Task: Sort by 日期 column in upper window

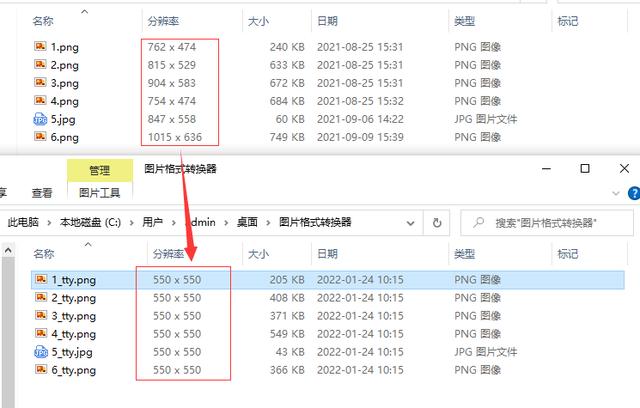Action: 327,21
